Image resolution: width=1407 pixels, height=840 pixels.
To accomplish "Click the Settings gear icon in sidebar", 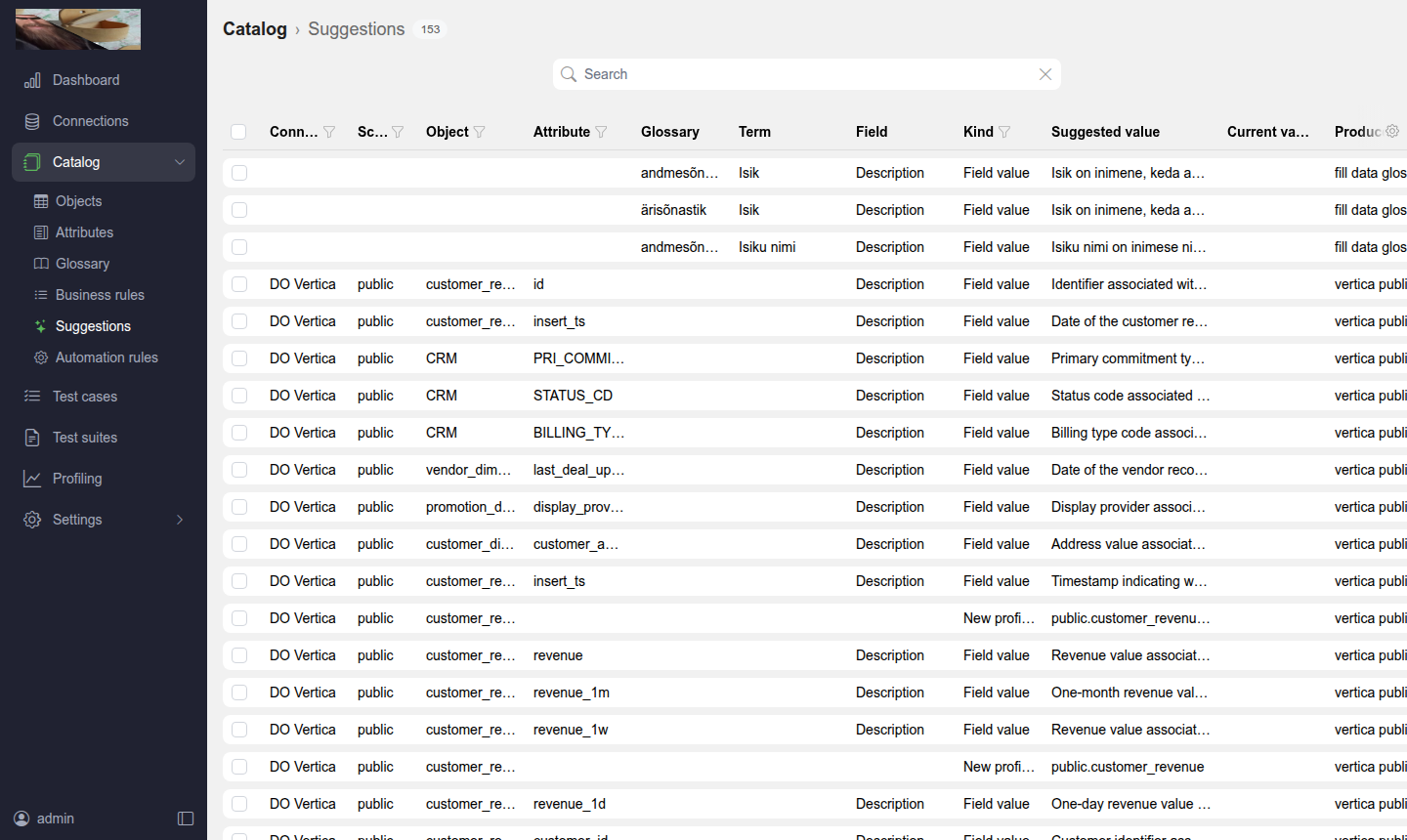I will tap(32, 520).
